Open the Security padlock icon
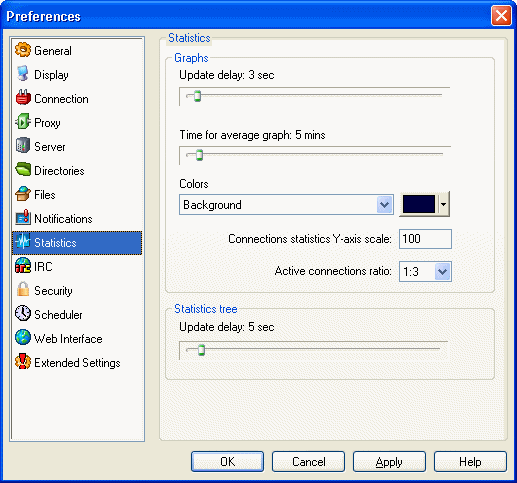This screenshot has height=483, width=517. 23,290
